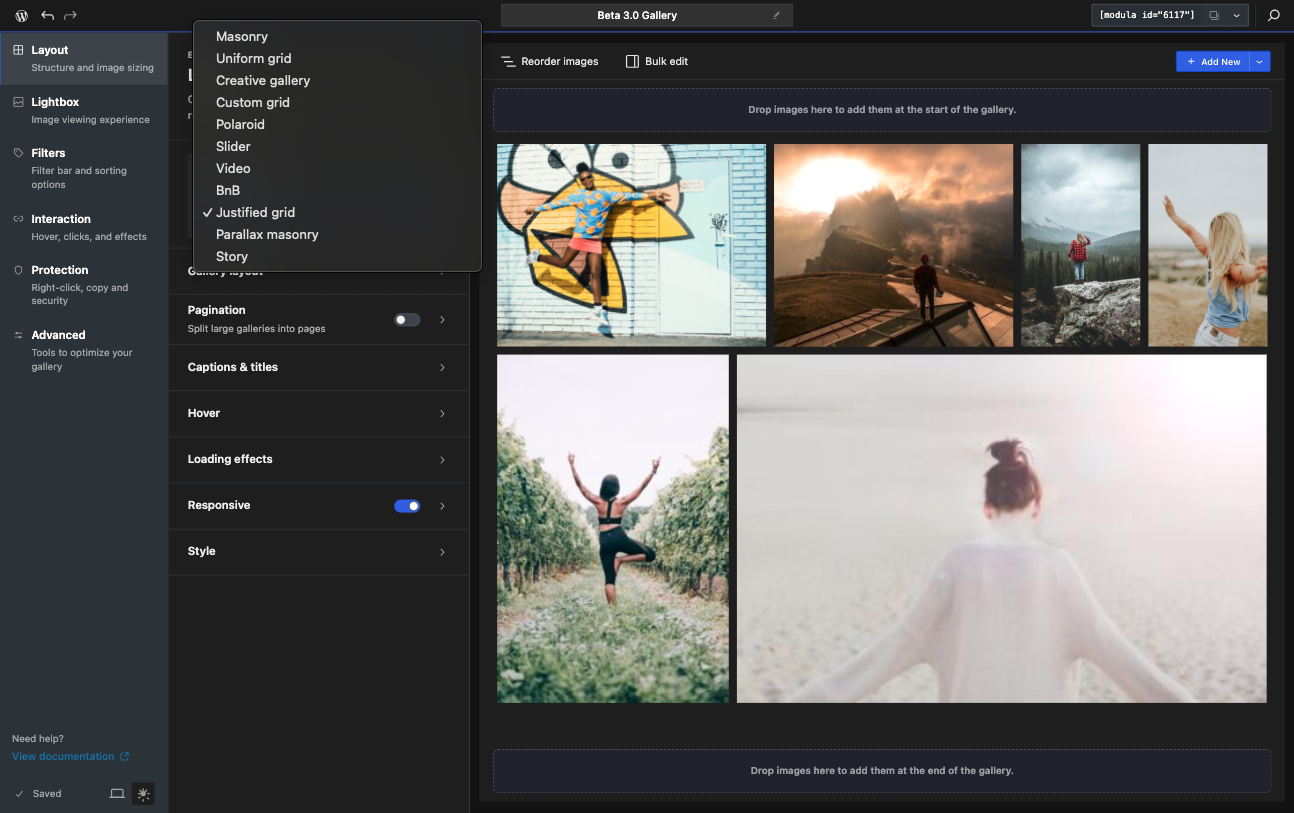Open search with the magnifier icon

tap(1273, 16)
